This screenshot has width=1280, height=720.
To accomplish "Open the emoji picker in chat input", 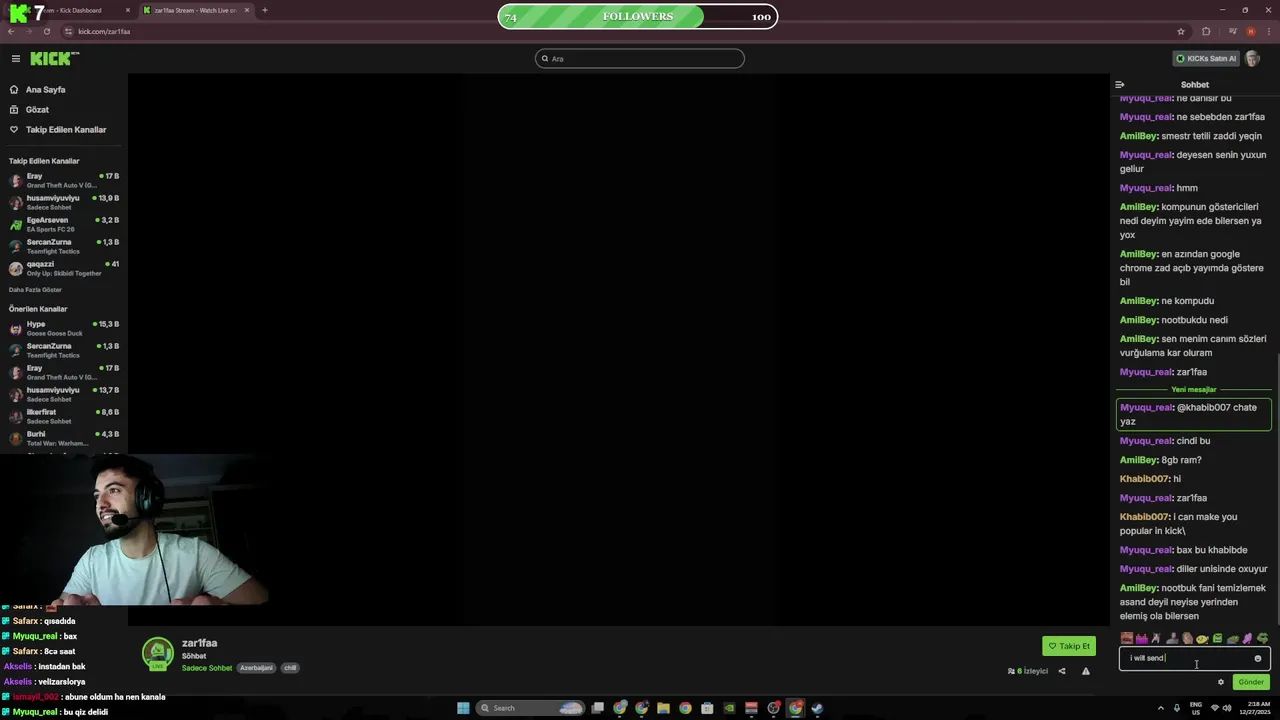I will (x=1258, y=658).
